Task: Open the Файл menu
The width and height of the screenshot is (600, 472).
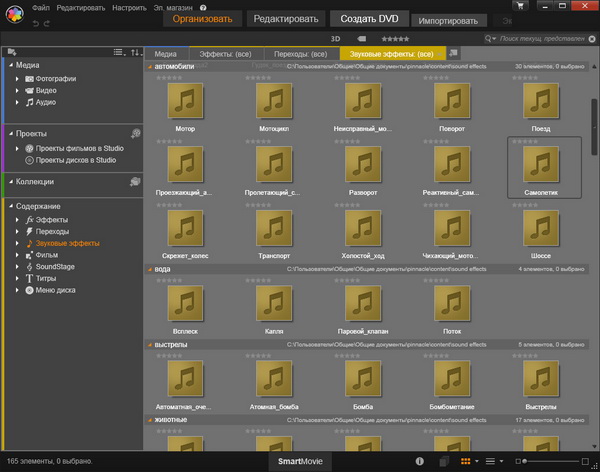Action: [x=40, y=7]
